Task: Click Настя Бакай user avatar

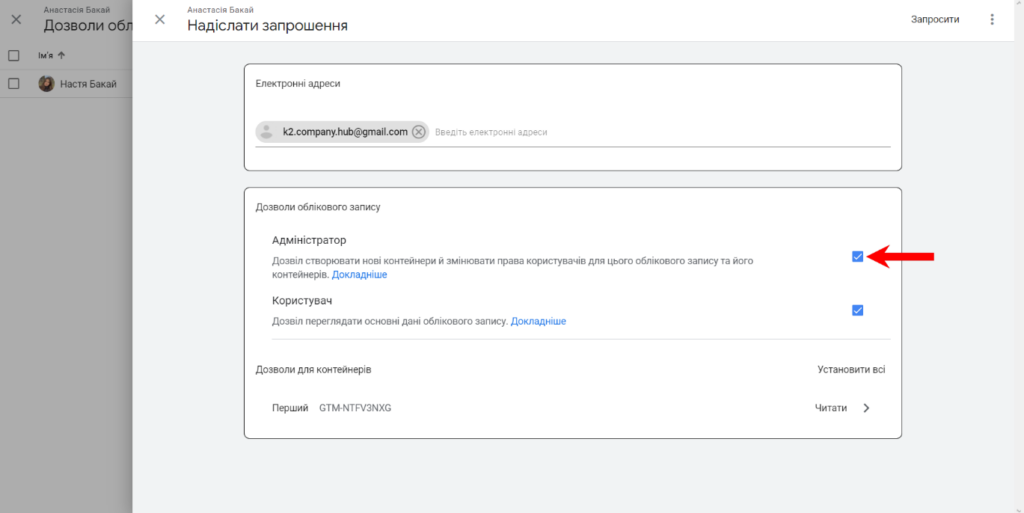Action: 46,84
